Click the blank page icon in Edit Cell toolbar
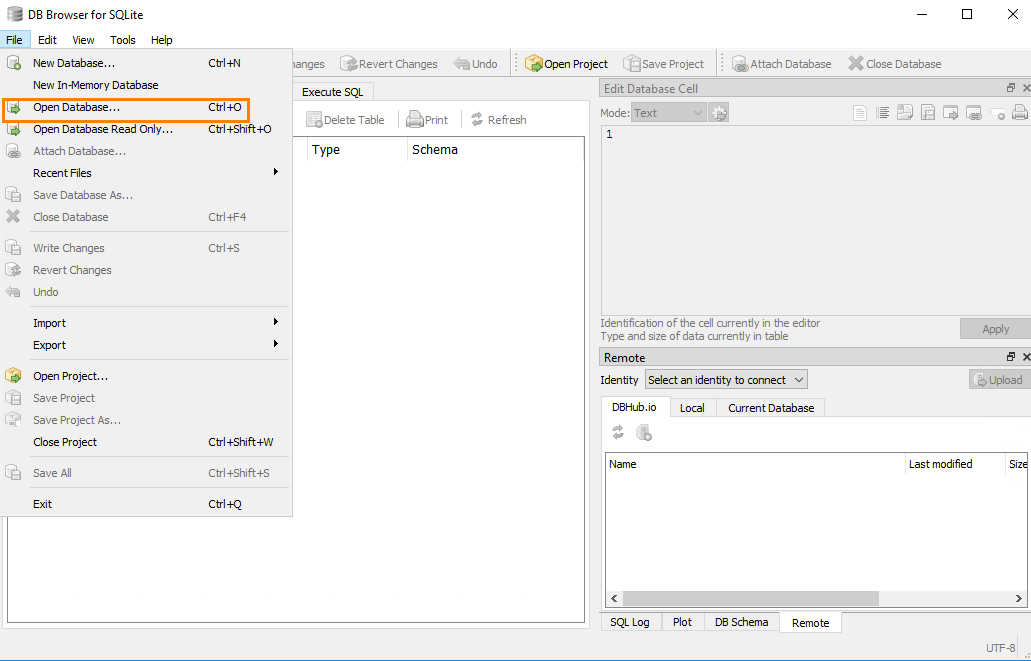1031x661 pixels. pos(859,113)
